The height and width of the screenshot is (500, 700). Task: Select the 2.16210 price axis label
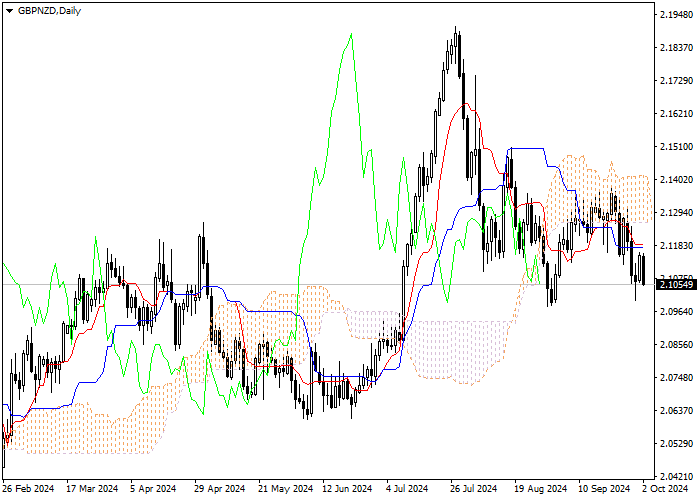pyautogui.click(x=676, y=114)
